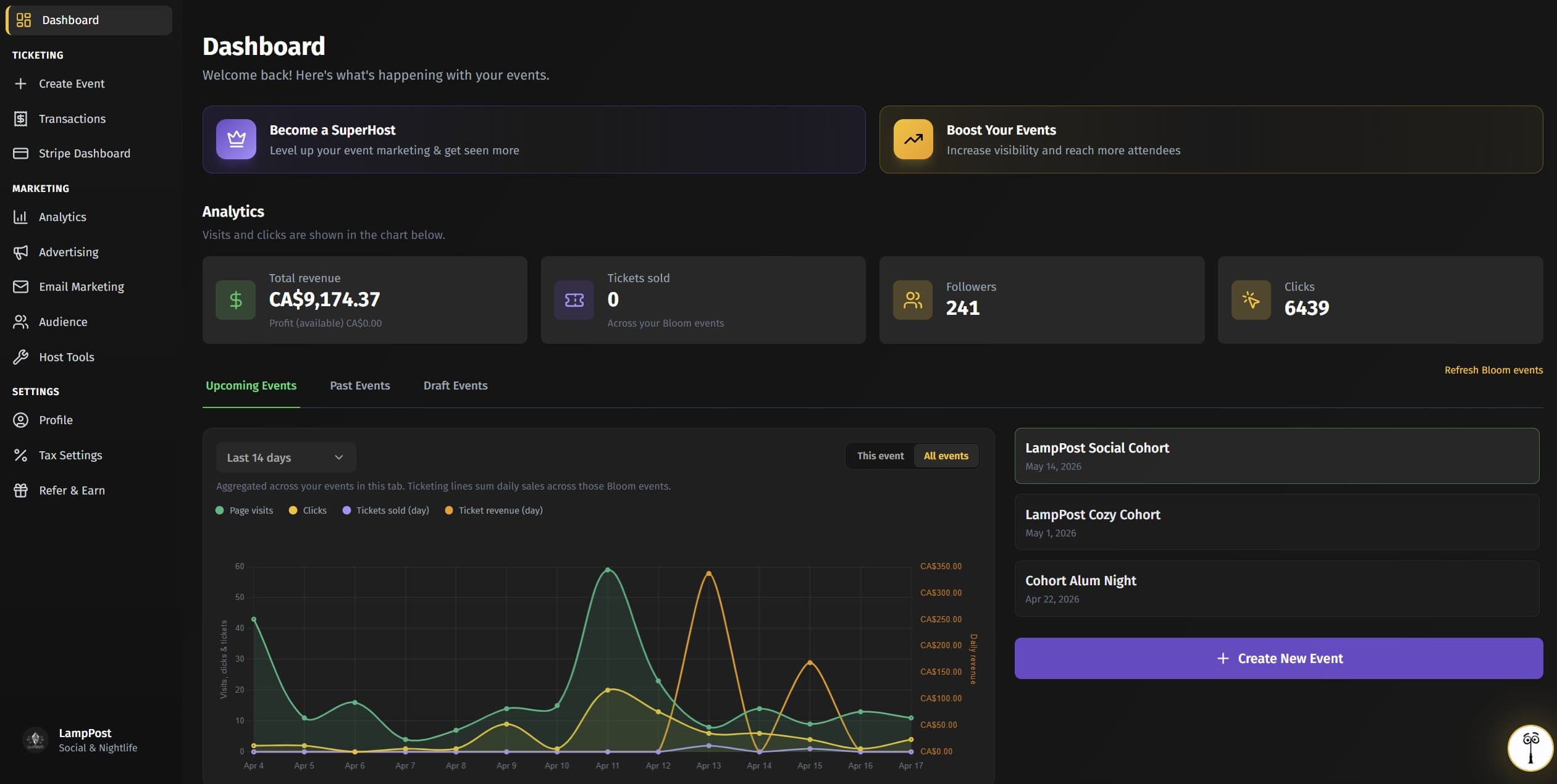Click the Apr 11 page visits peak point
The height and width of the screenshot is (784, 1557).
(x=608, y=569)
